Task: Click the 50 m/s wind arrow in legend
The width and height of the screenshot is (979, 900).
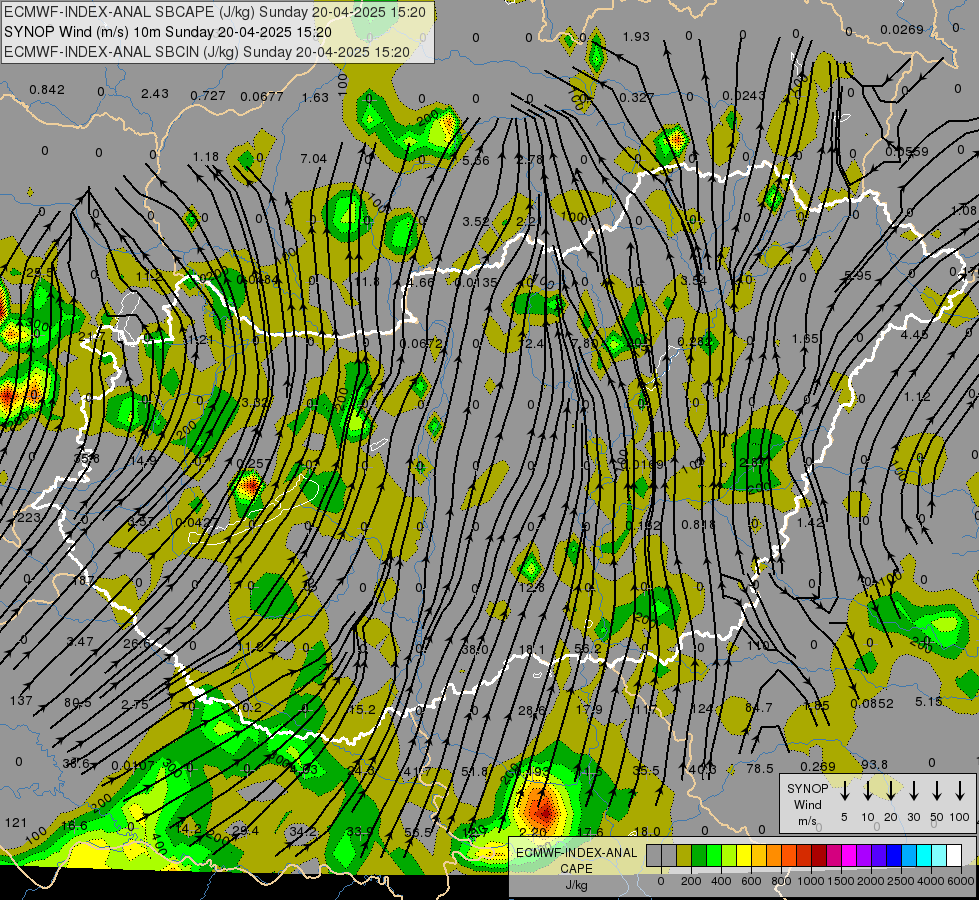Action: coord(937,791)
